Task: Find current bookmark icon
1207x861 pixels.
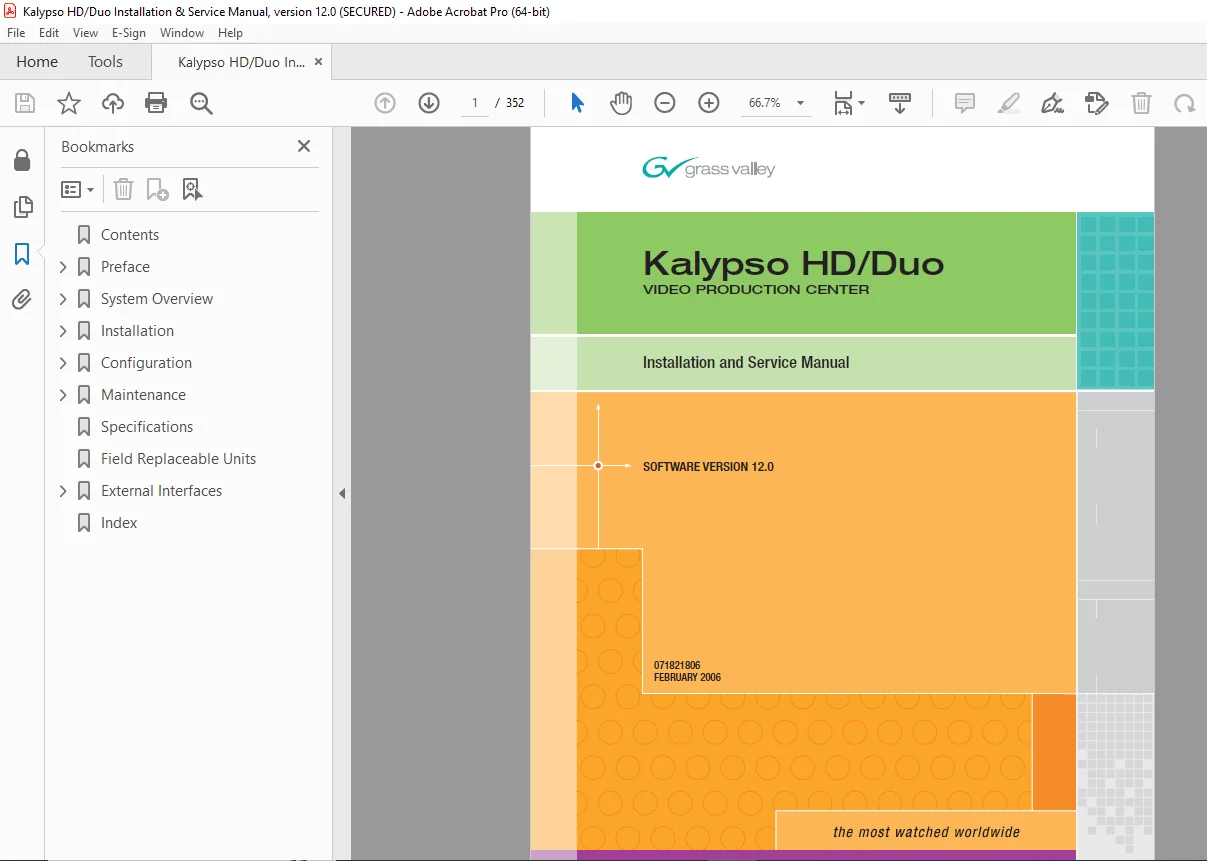Action: coord(193,189)
